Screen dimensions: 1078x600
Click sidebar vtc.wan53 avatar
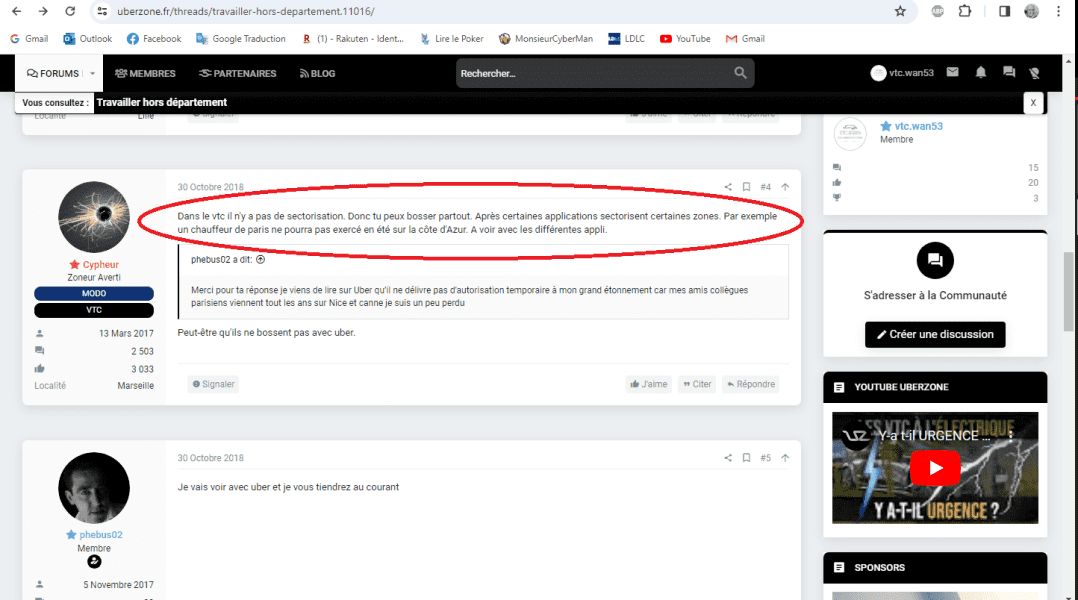click(x=850, y=133)
